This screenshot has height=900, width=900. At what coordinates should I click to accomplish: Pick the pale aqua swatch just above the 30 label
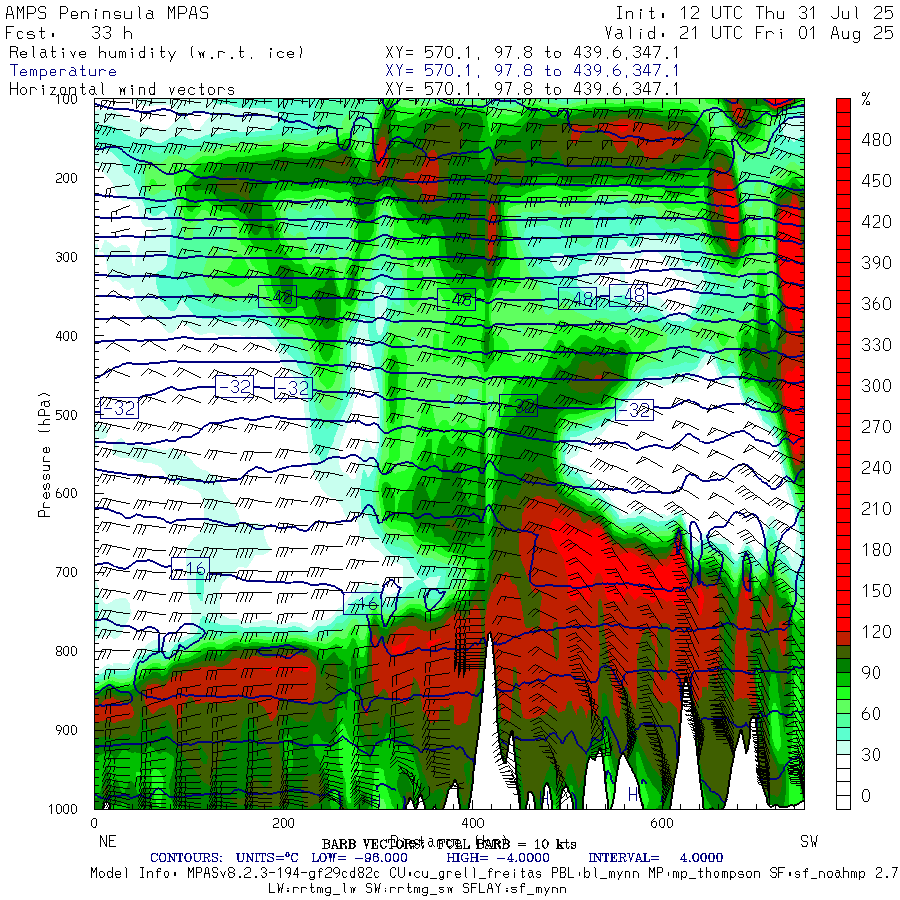click(x=843, y=747)
